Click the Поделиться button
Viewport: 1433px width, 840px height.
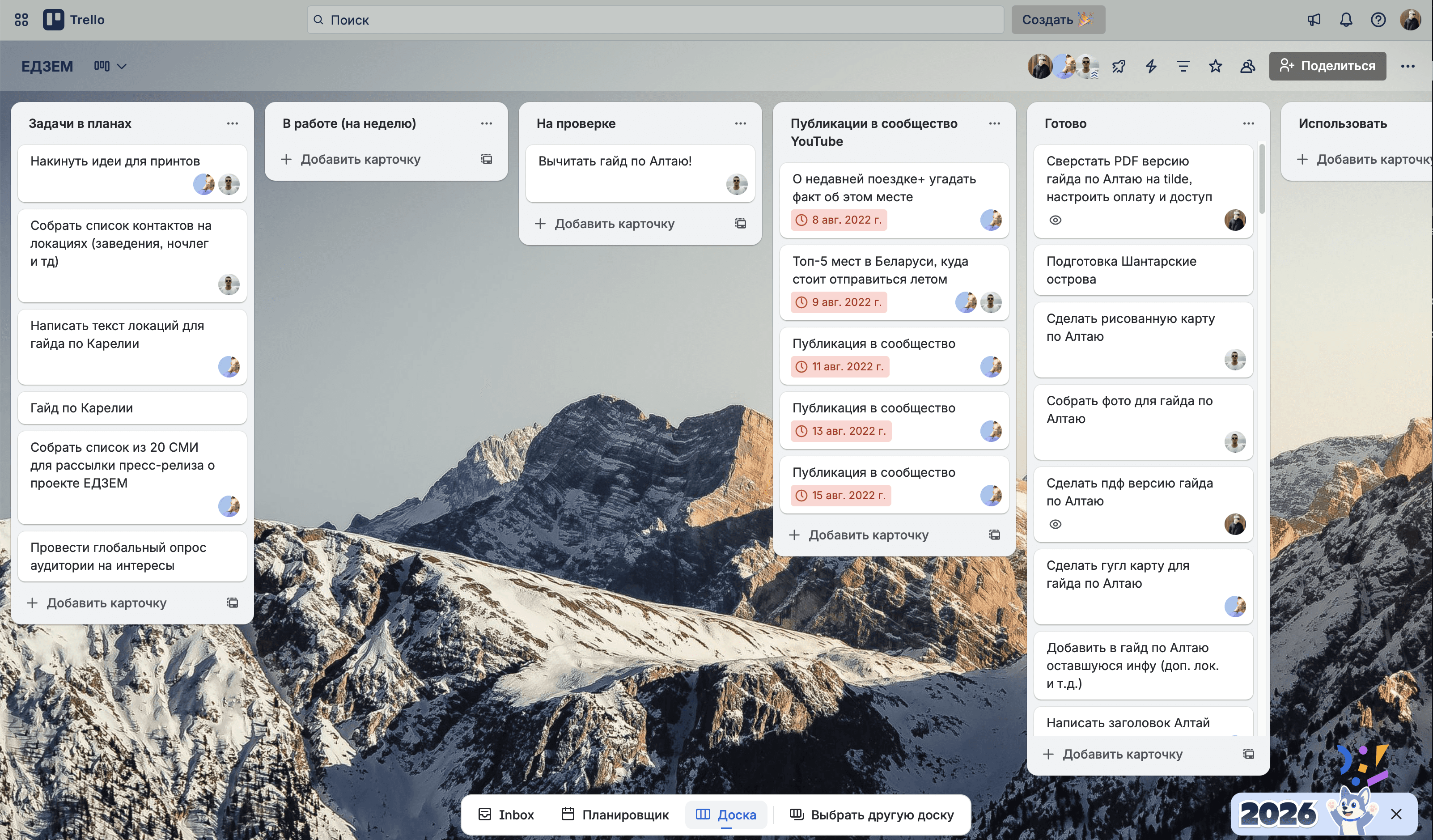coord(1327,66)
